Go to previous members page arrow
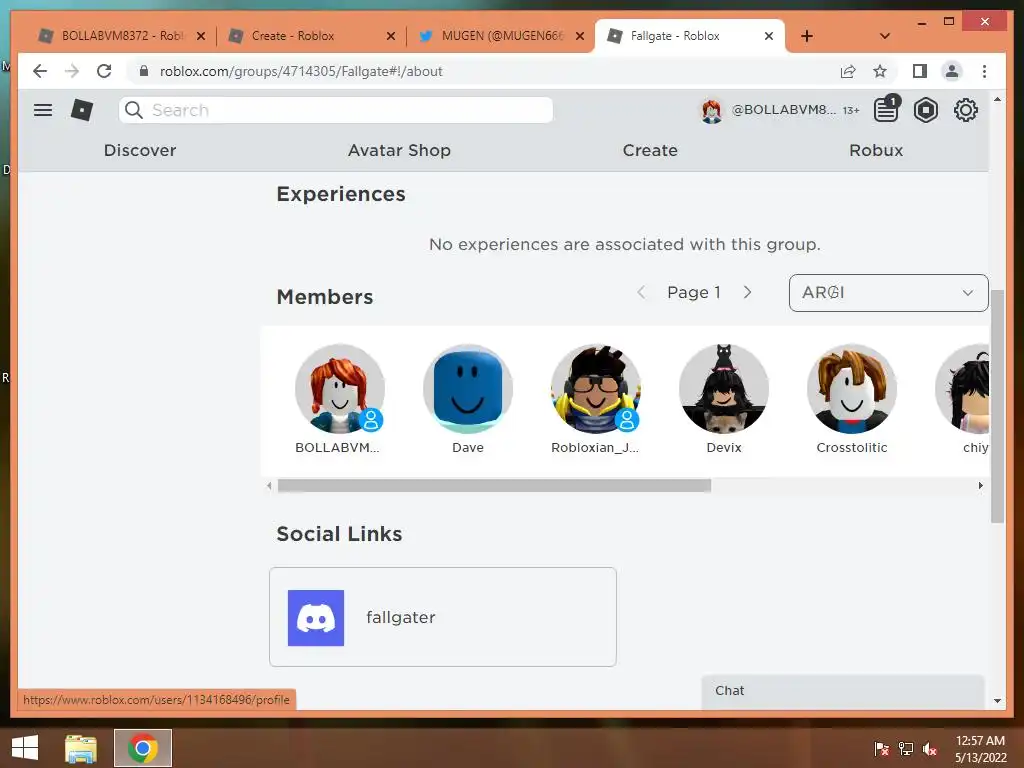1024x768 pixels. [641, 292]
